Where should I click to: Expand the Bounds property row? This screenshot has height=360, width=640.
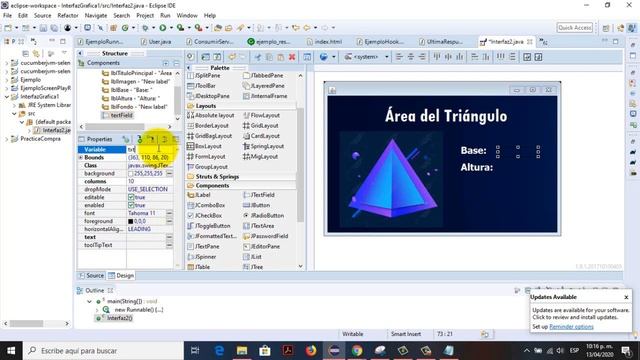click(80, 158)
